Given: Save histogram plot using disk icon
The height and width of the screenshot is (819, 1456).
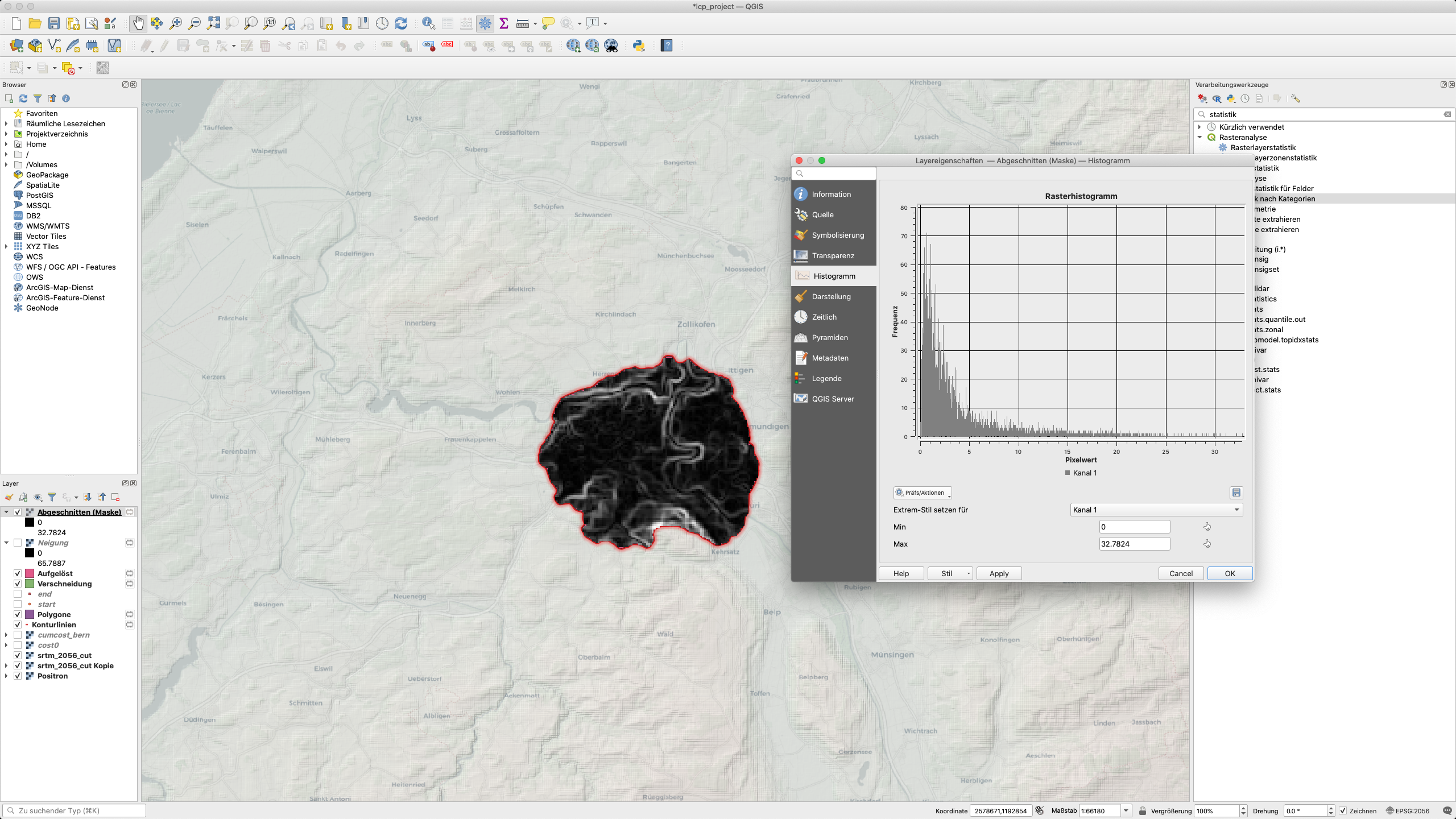Looking at the screenshot, I should (1236, 493).
